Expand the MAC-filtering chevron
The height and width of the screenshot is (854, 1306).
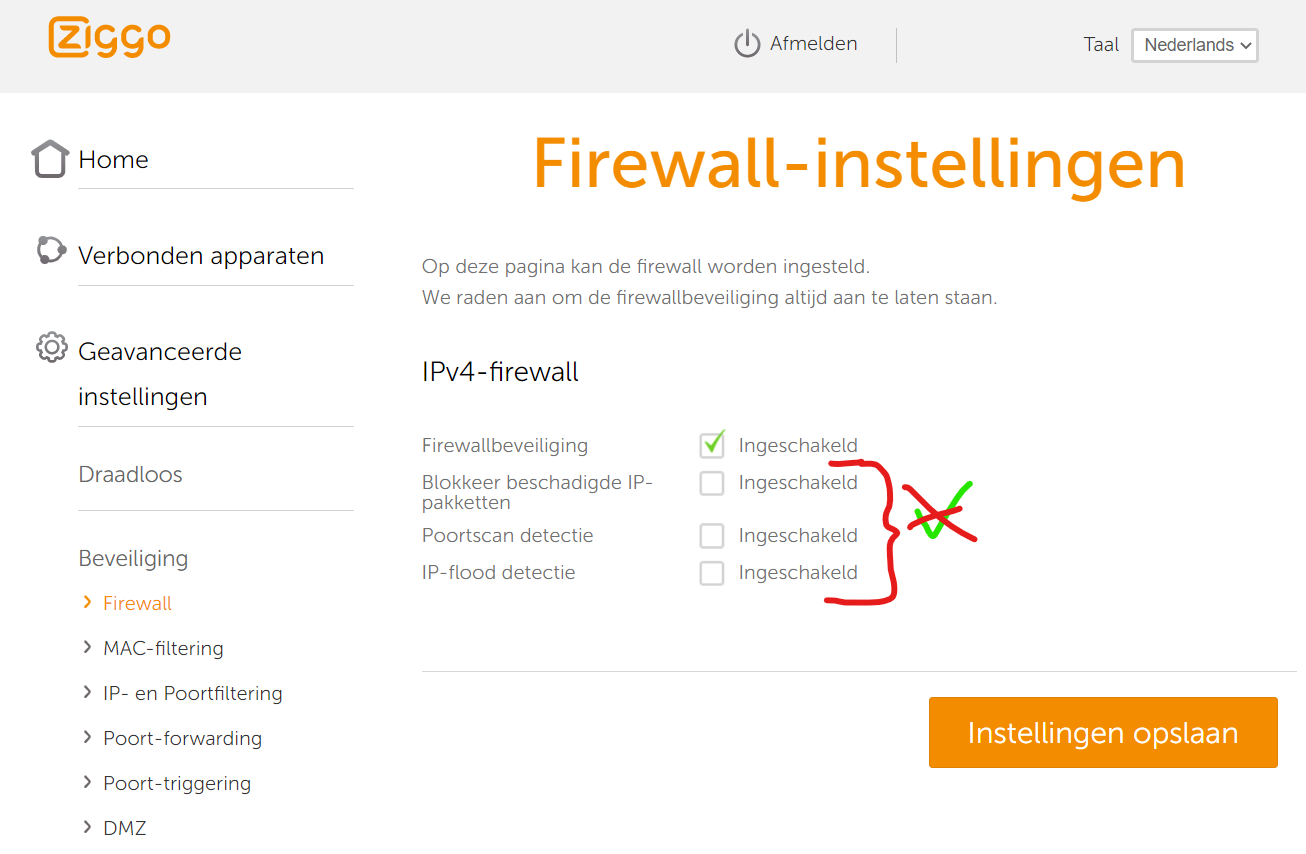click(88, 648)
